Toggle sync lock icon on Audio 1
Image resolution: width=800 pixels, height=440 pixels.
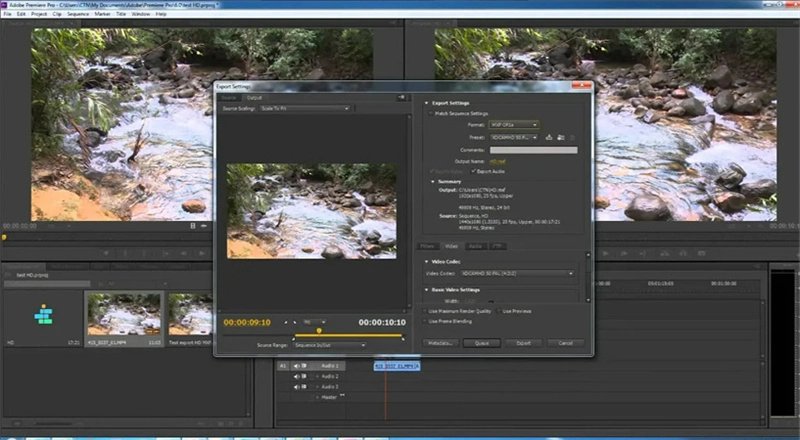304,366
